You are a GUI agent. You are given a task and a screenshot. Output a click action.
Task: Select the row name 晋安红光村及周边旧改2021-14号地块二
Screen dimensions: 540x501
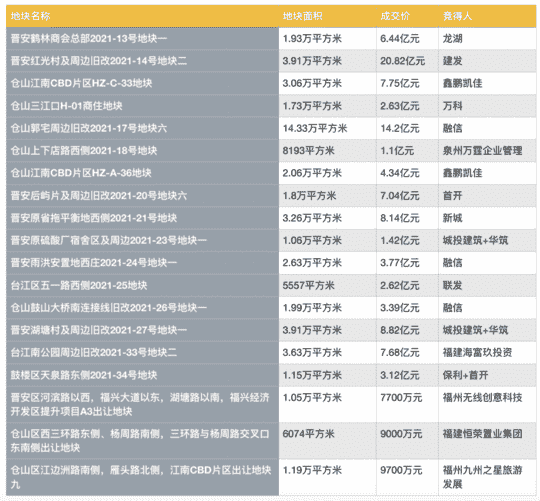click(142, 61)
